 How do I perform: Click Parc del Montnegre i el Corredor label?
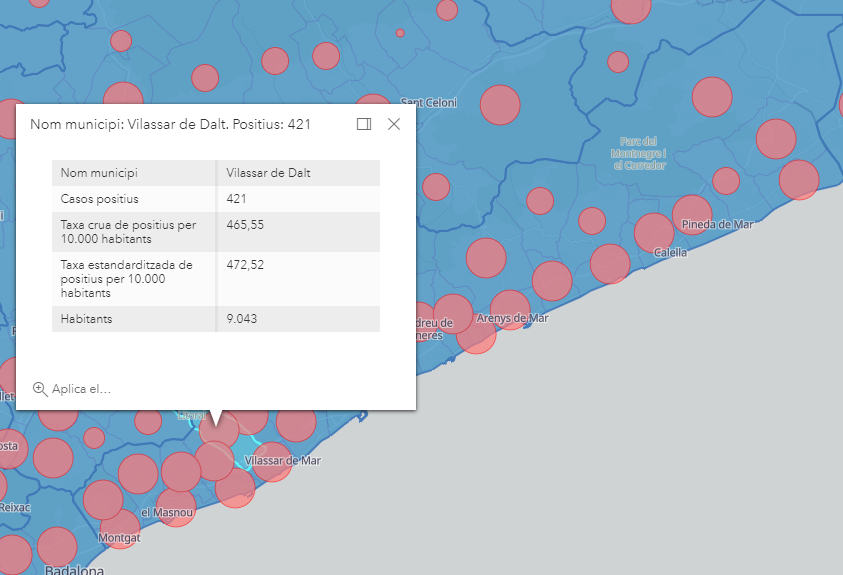click(x=639, y=153)
